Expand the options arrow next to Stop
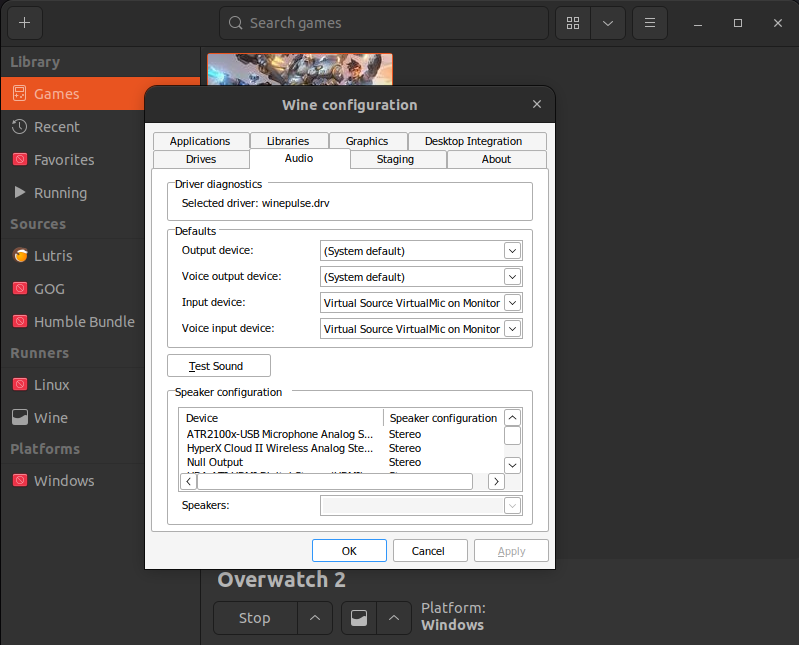The width and height of the screenshot is (799, 645). (315, 618)
